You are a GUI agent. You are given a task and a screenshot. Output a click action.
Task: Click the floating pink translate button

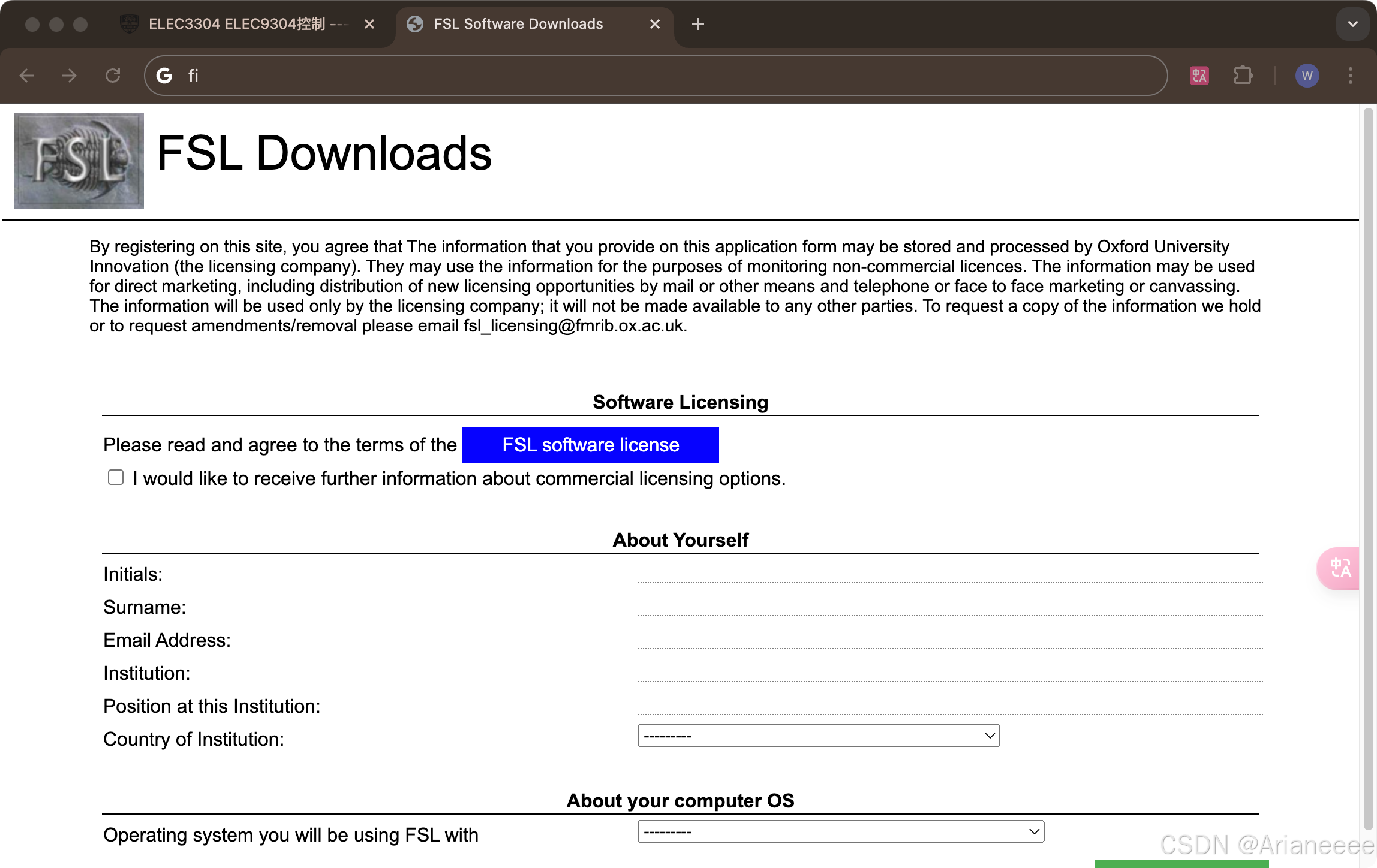tap(1339, 568)
